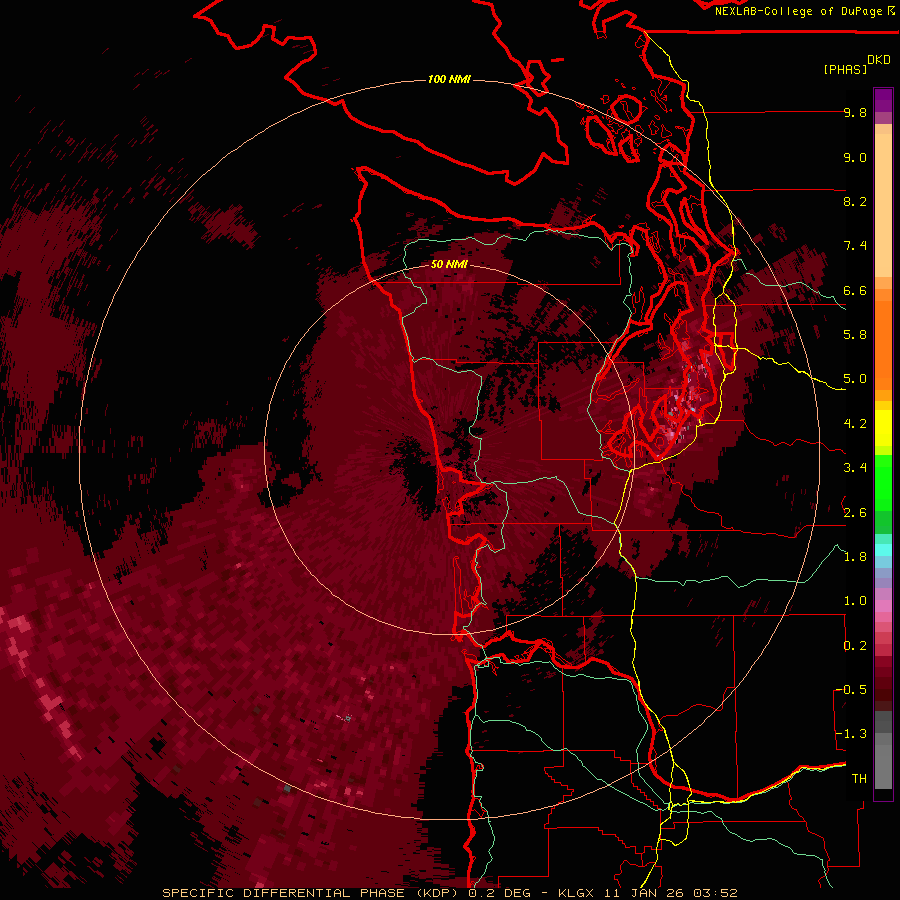Pick the purple top band of the color scale
Image resolution: width=900 pixels, height=900 pixels.
(x=883, y=100)
